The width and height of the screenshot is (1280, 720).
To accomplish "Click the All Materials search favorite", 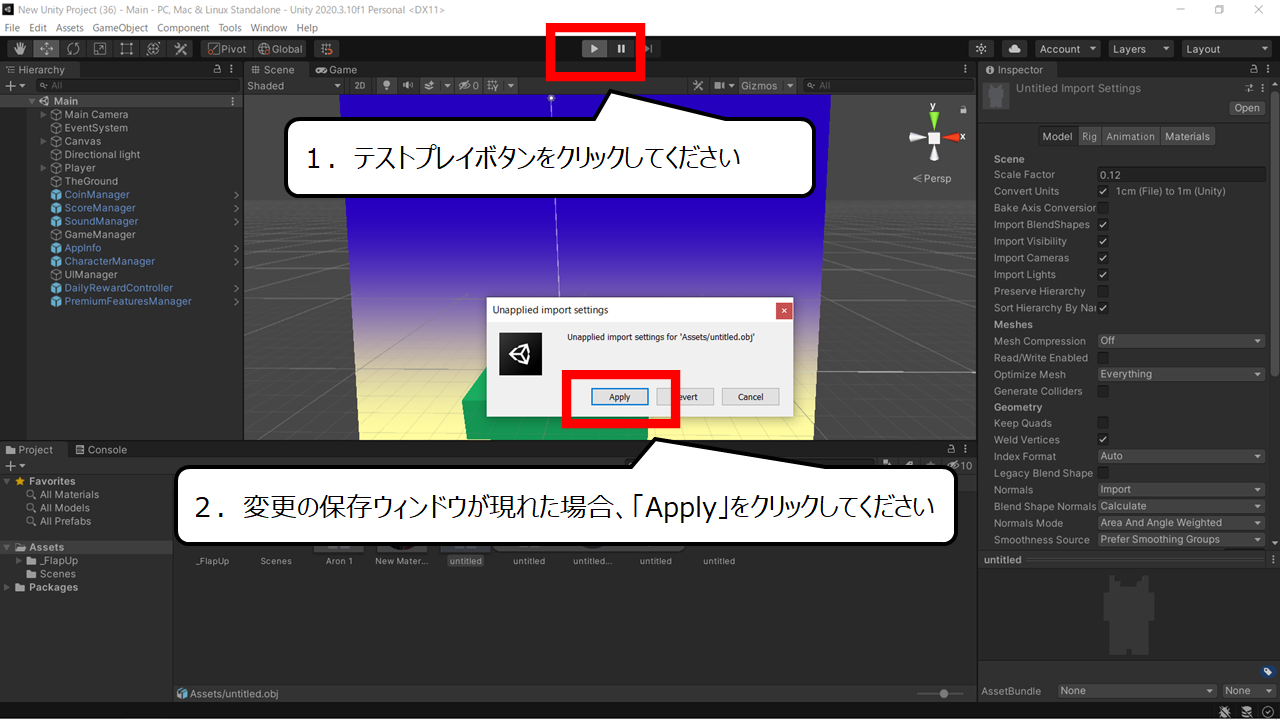I will pos(69,495).
